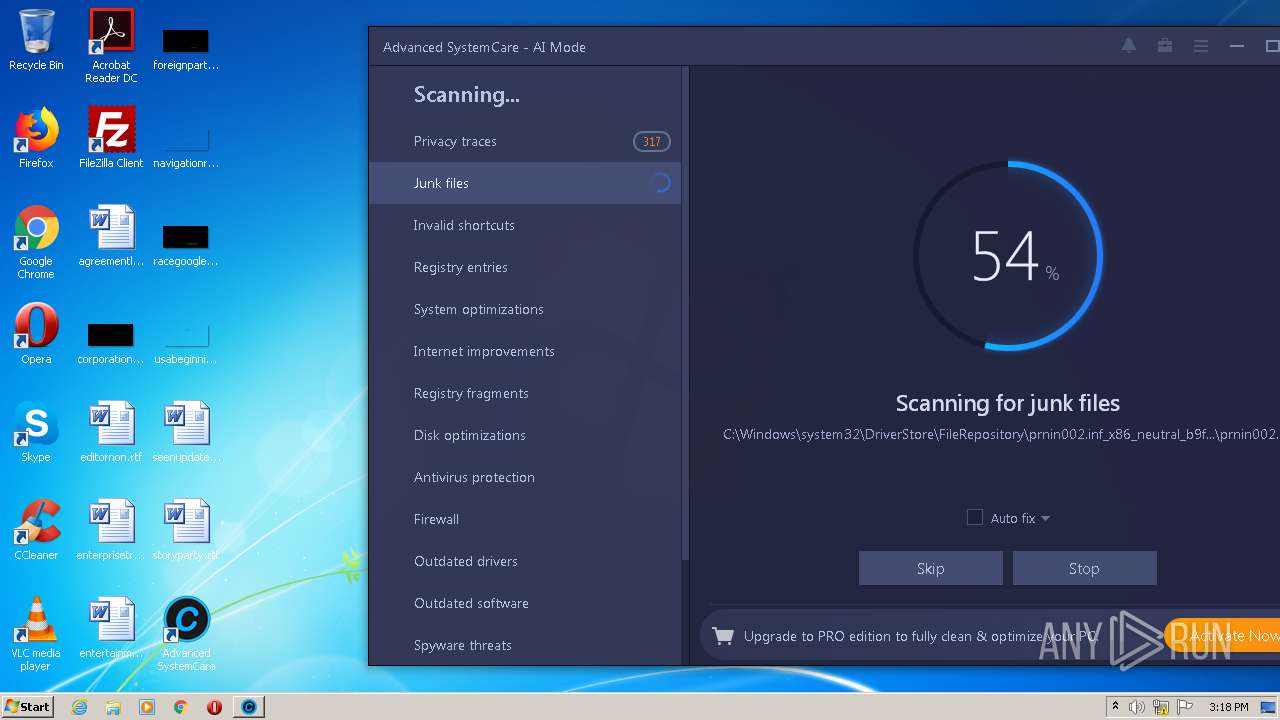Click the sidebar vertical scrollbar
Image resolution: width=1280 pixels, height=720 pixels.
685,315
